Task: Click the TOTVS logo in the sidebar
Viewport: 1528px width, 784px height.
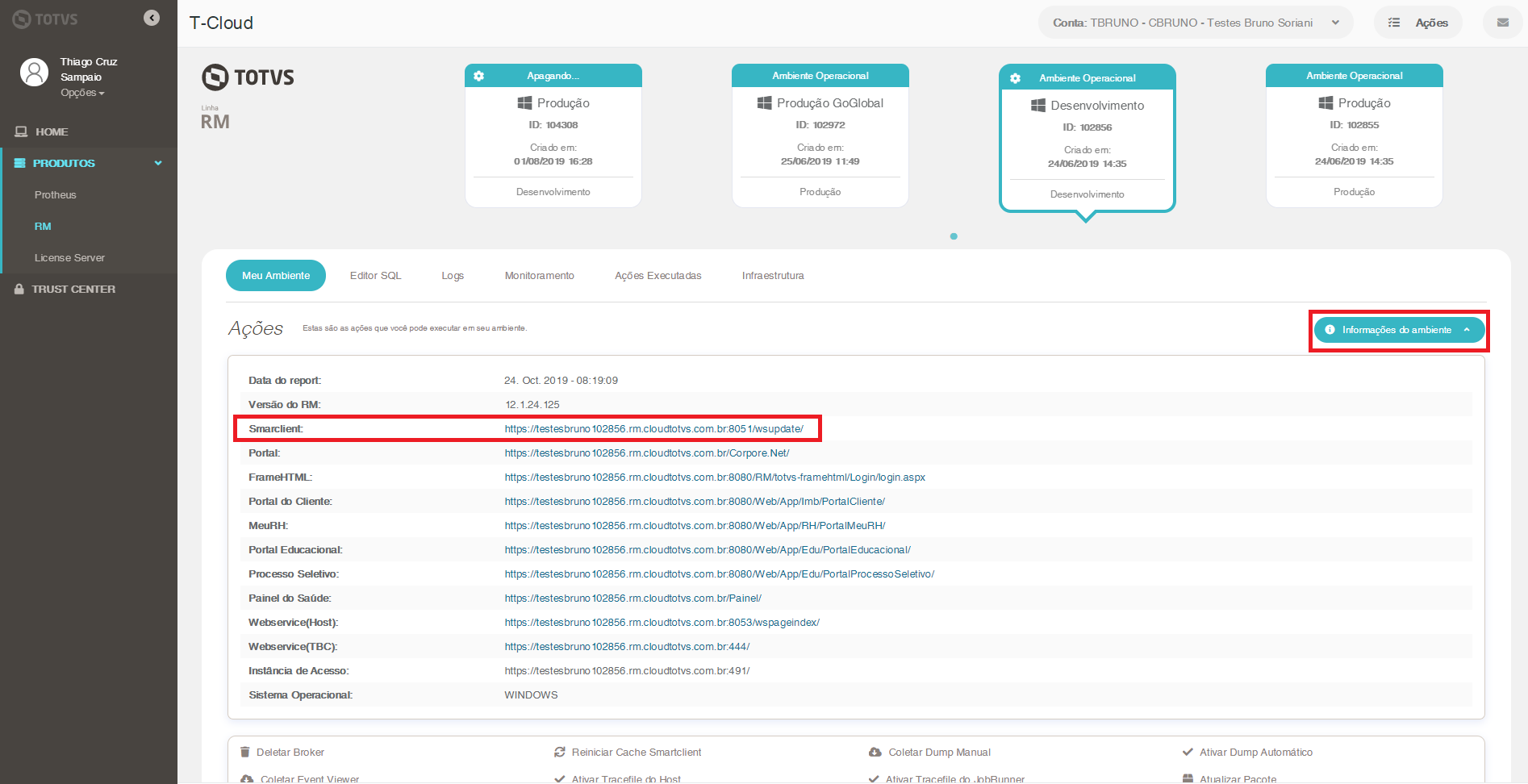Action: pyautogui.click(x=44, y=19)
